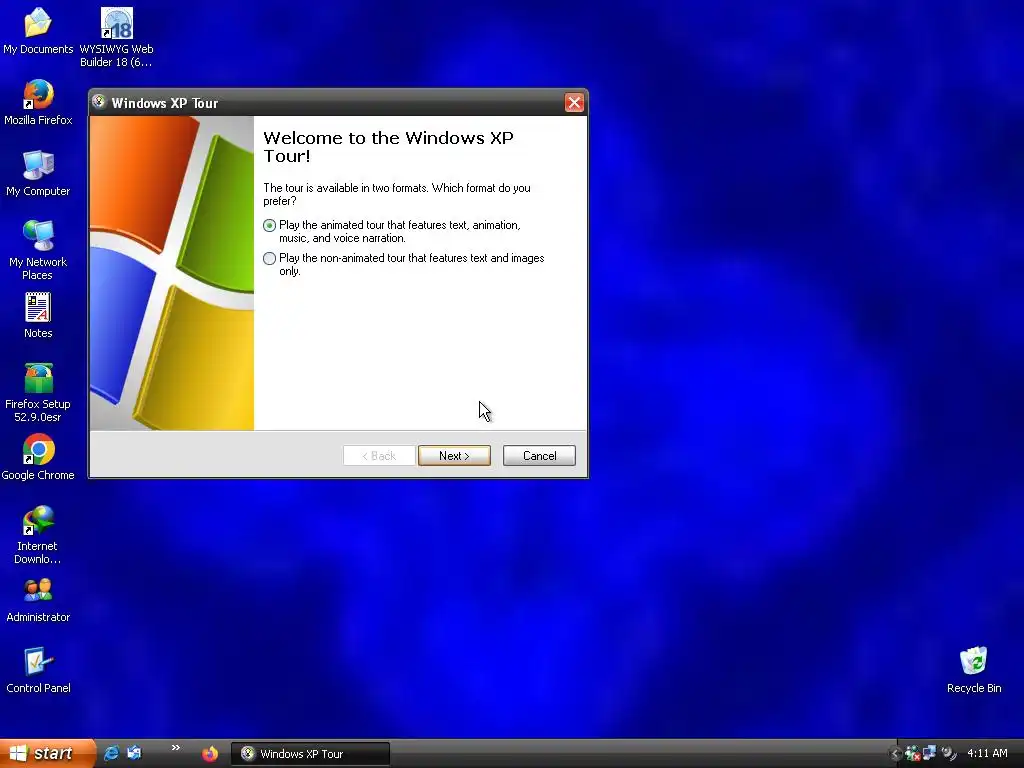Click the Windows Messenger tray icon

click(913, 754)
